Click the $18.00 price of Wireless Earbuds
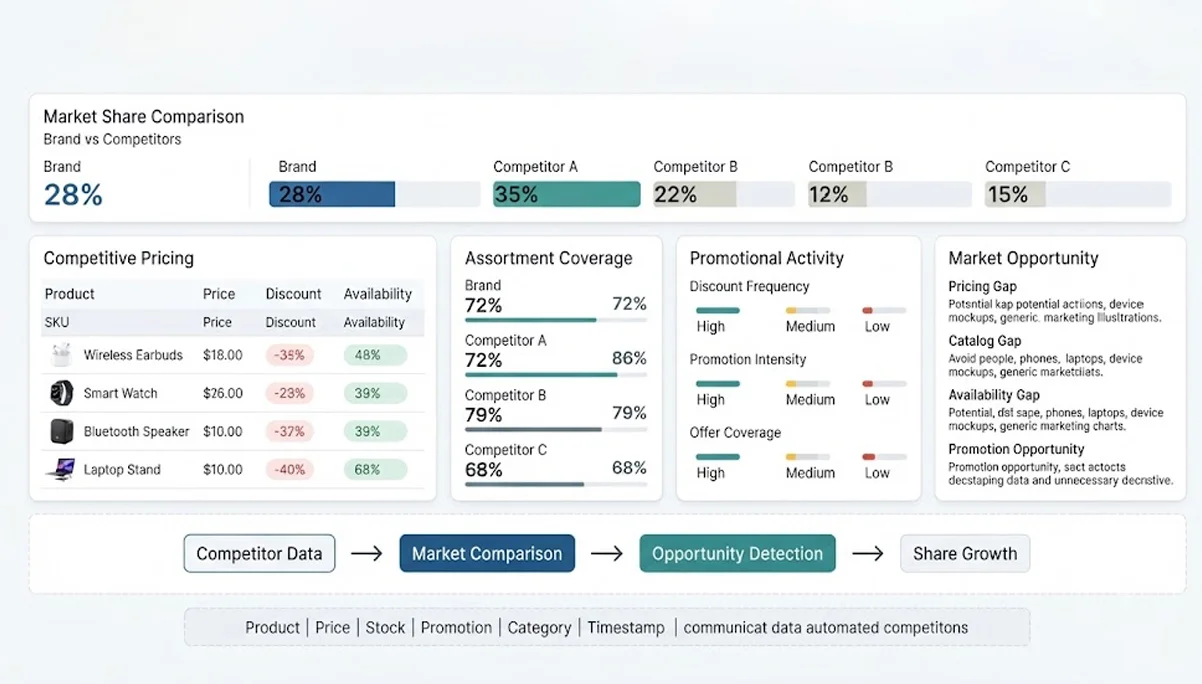The height and width of the screenshot is (684, 1202). pyautogui.click(x=223, y=355)
